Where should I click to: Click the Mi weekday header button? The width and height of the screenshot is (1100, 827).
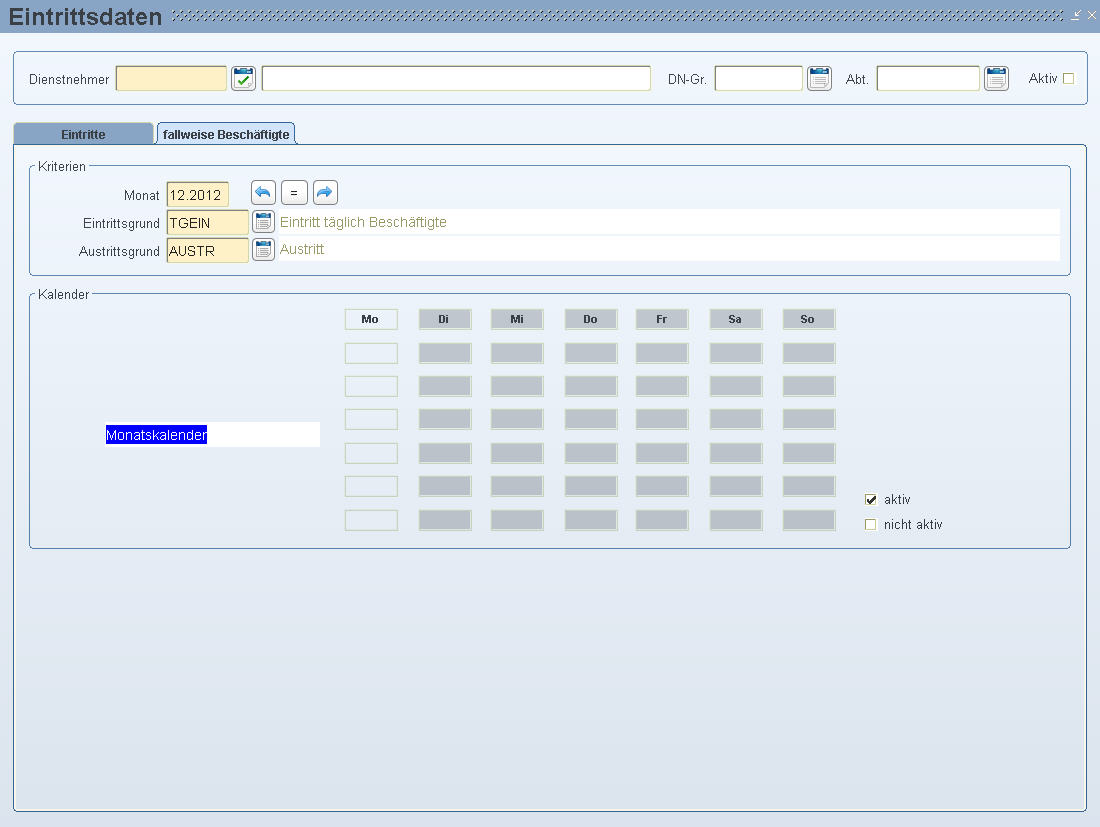tap(517, 319)
